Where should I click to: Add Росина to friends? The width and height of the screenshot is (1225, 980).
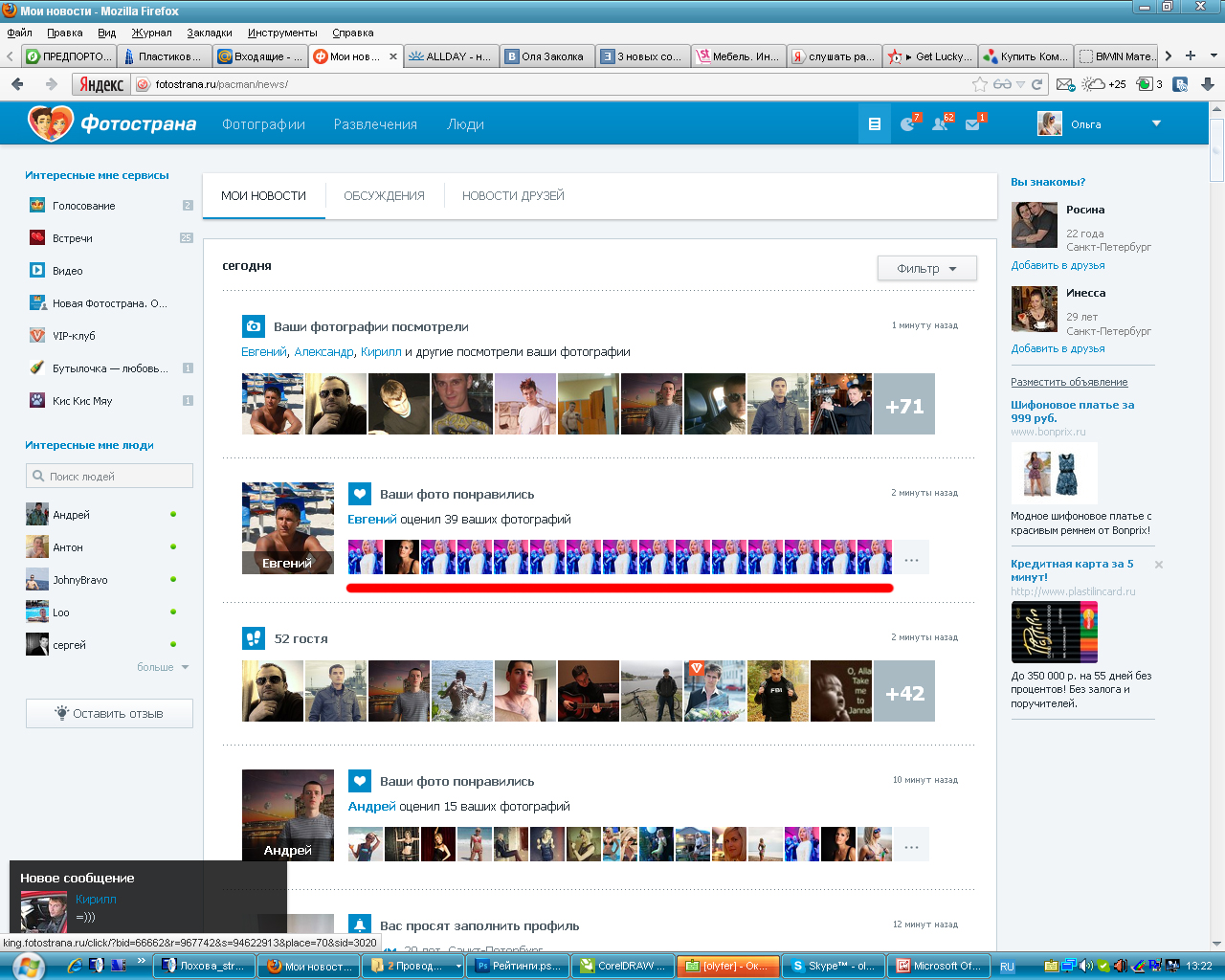(x=1058, y=265)
